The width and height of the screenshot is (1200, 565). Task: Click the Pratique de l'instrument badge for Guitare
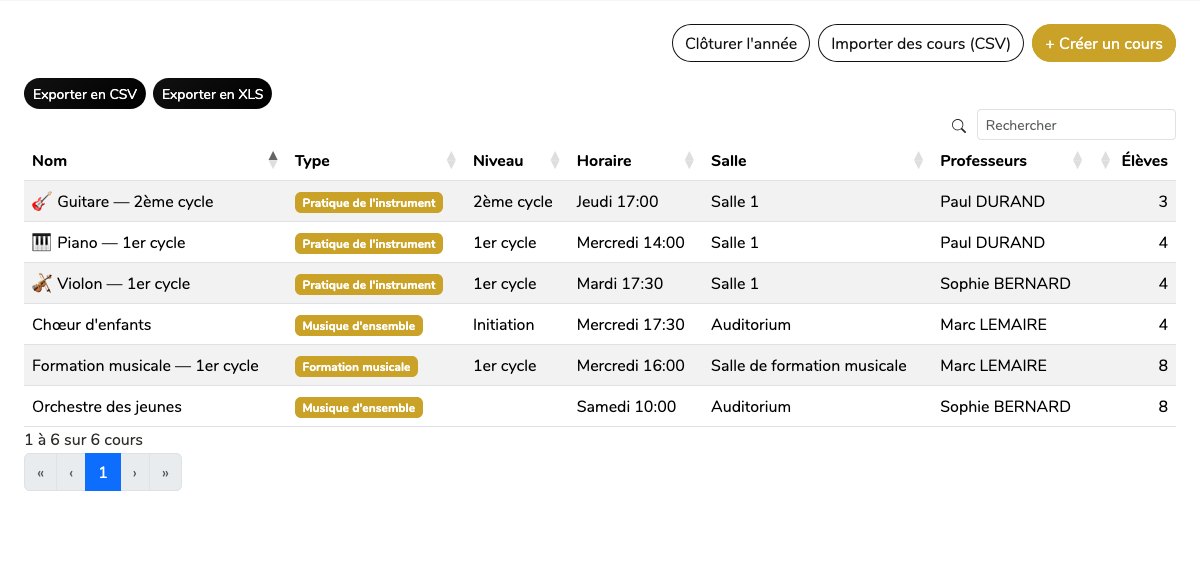(x=369, y=202)
